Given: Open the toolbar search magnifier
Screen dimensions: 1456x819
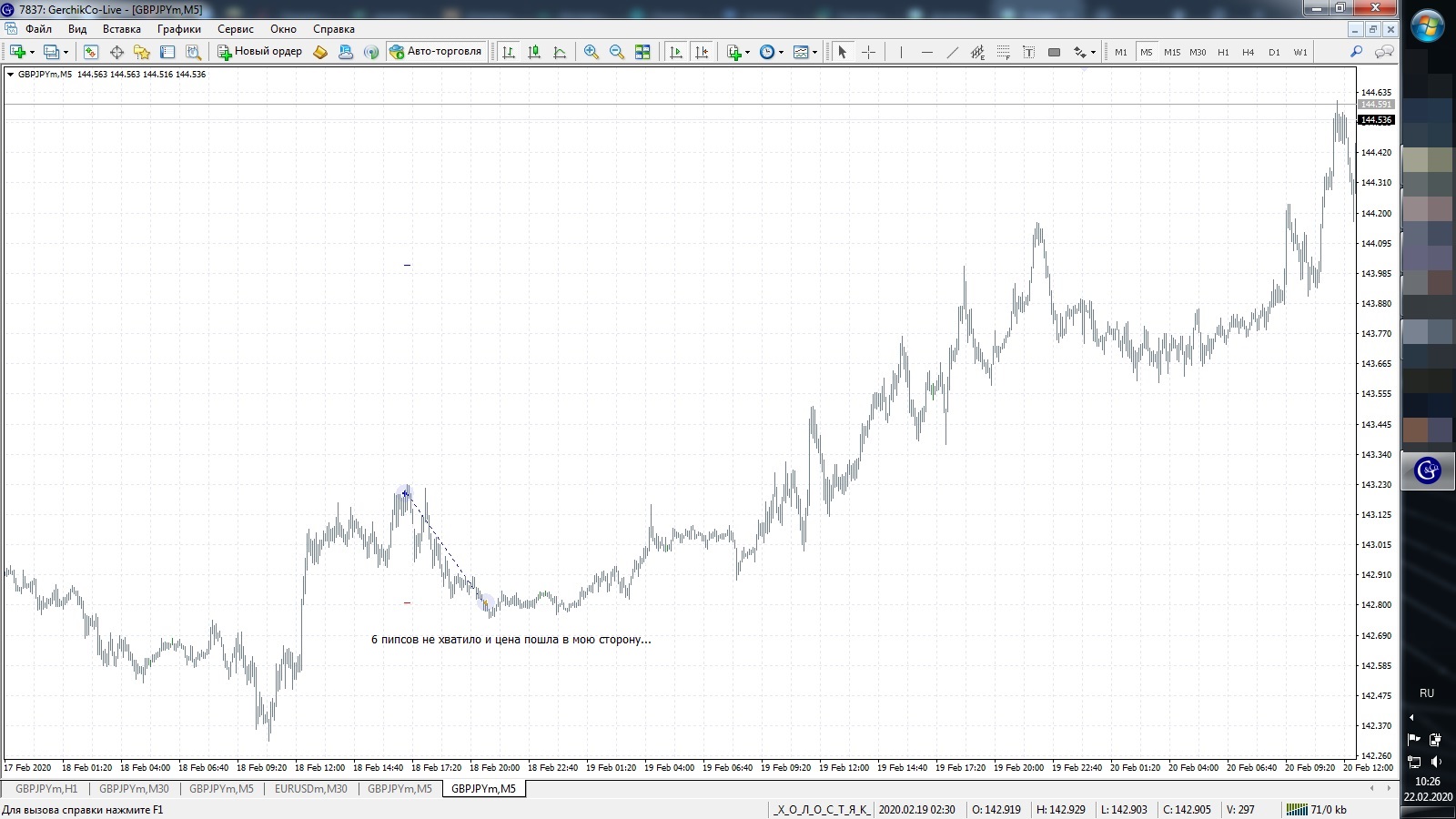Looking at the screenshot, I should coord(1356,52).
